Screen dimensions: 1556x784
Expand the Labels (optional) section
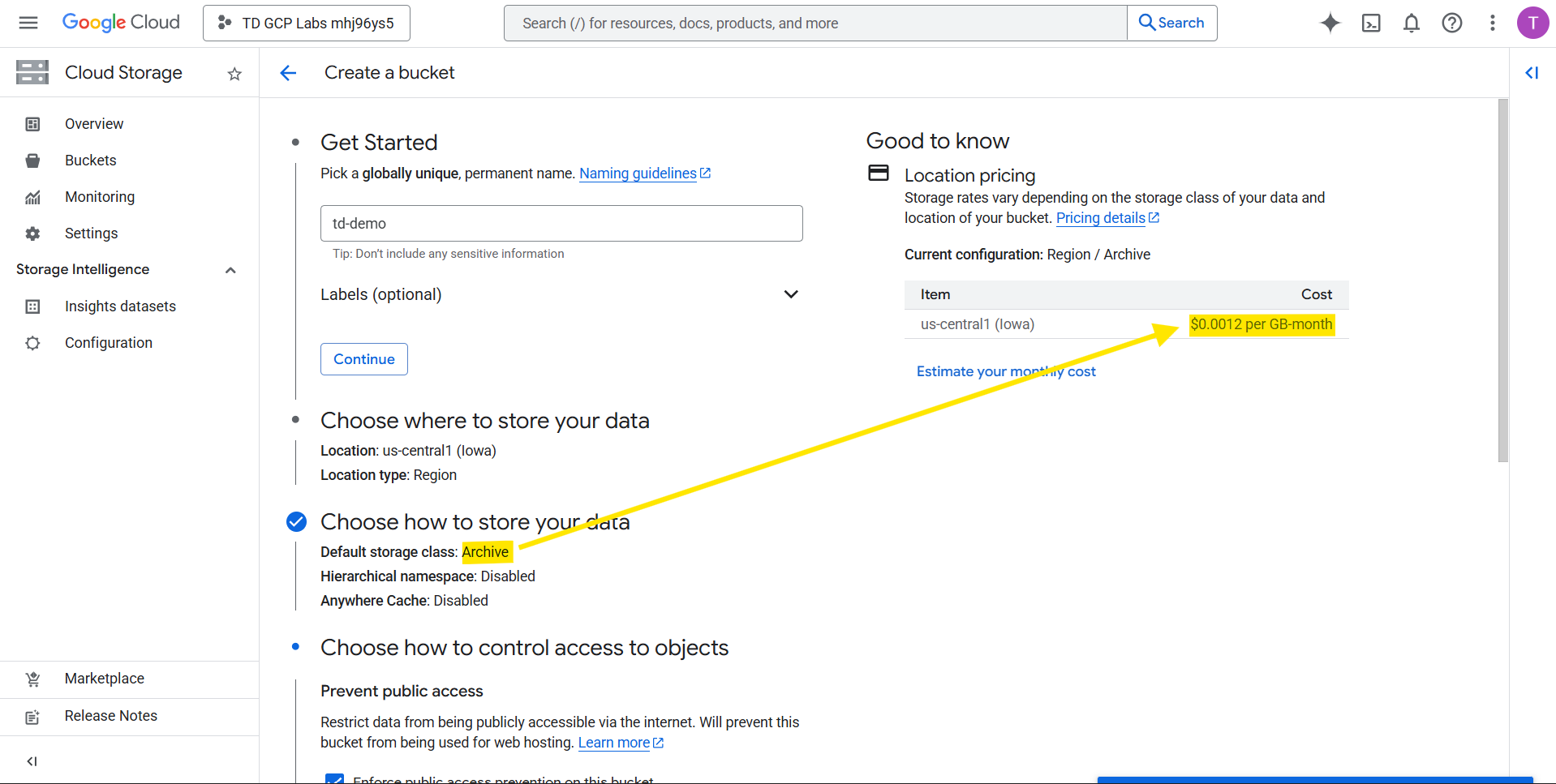pyautogui.click(x=791, y=294)
